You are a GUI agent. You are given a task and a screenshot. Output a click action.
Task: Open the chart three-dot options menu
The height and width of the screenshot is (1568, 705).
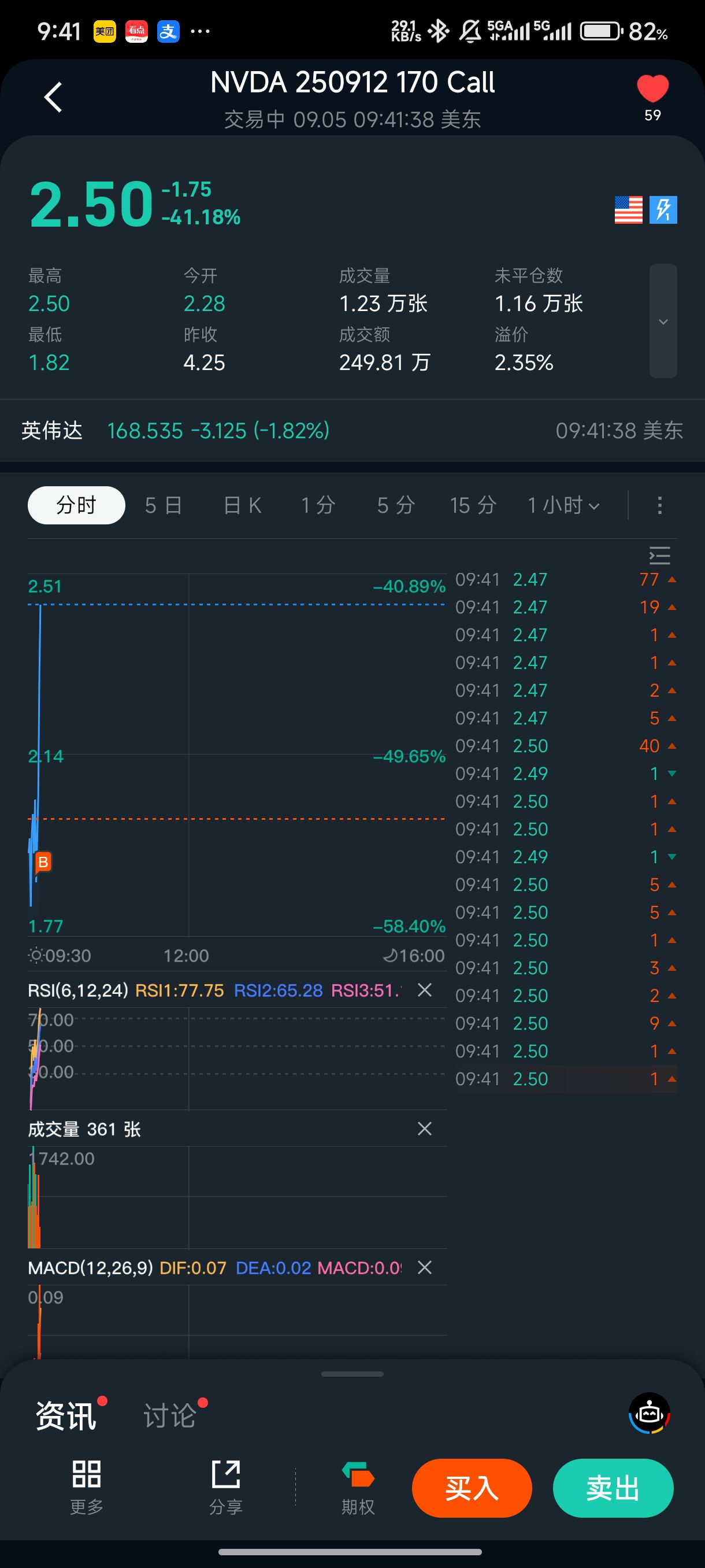tap(659, 505)
